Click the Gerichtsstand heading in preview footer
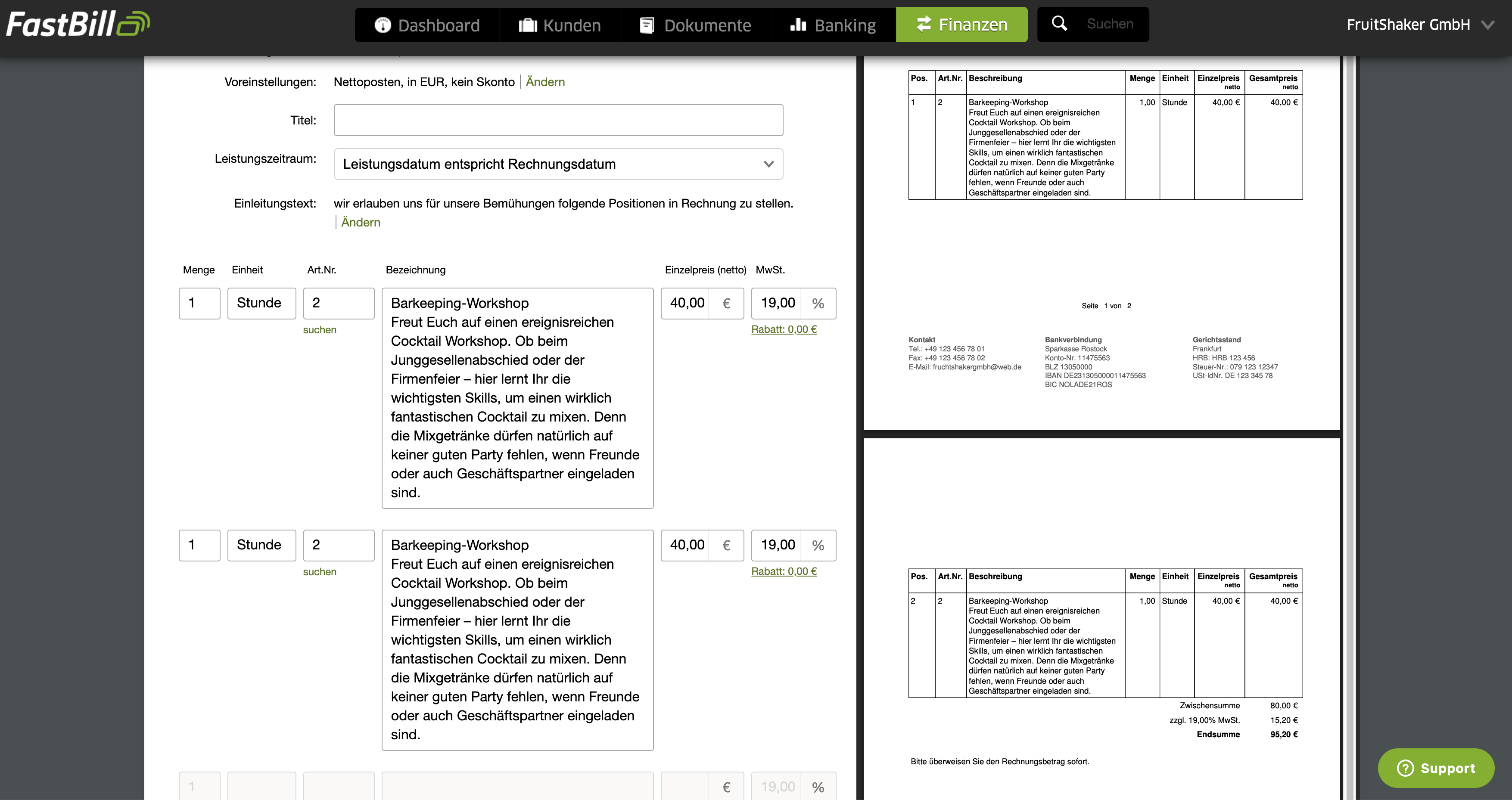1512x800 pixels. [1217, 340]
